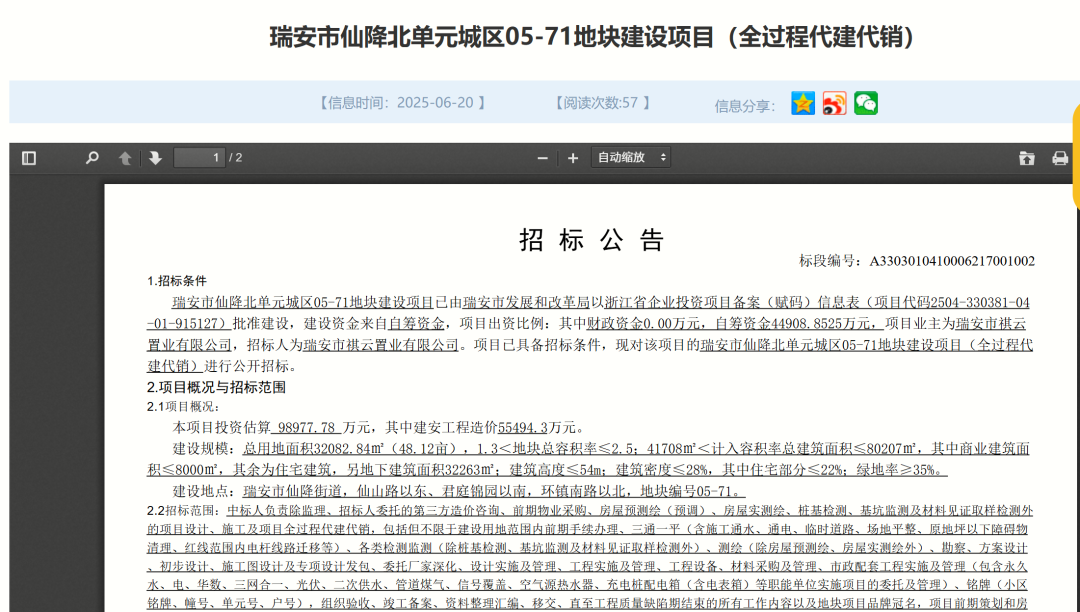
Task: Click the 自筹资金44908.8525万元 text
Action: [796, 324]
